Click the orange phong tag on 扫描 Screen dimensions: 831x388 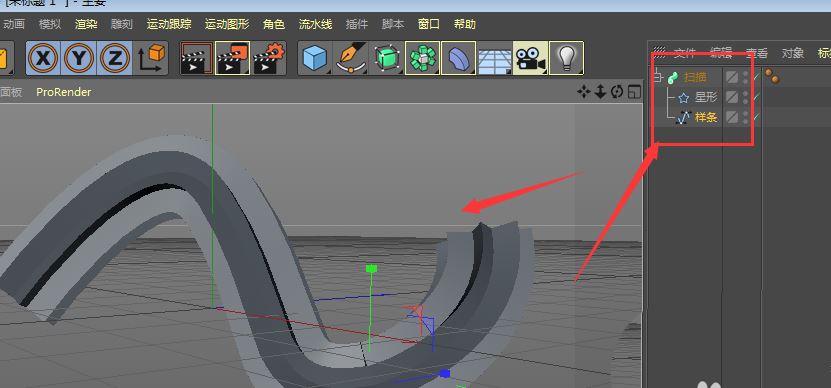click(x=772, y=77)
